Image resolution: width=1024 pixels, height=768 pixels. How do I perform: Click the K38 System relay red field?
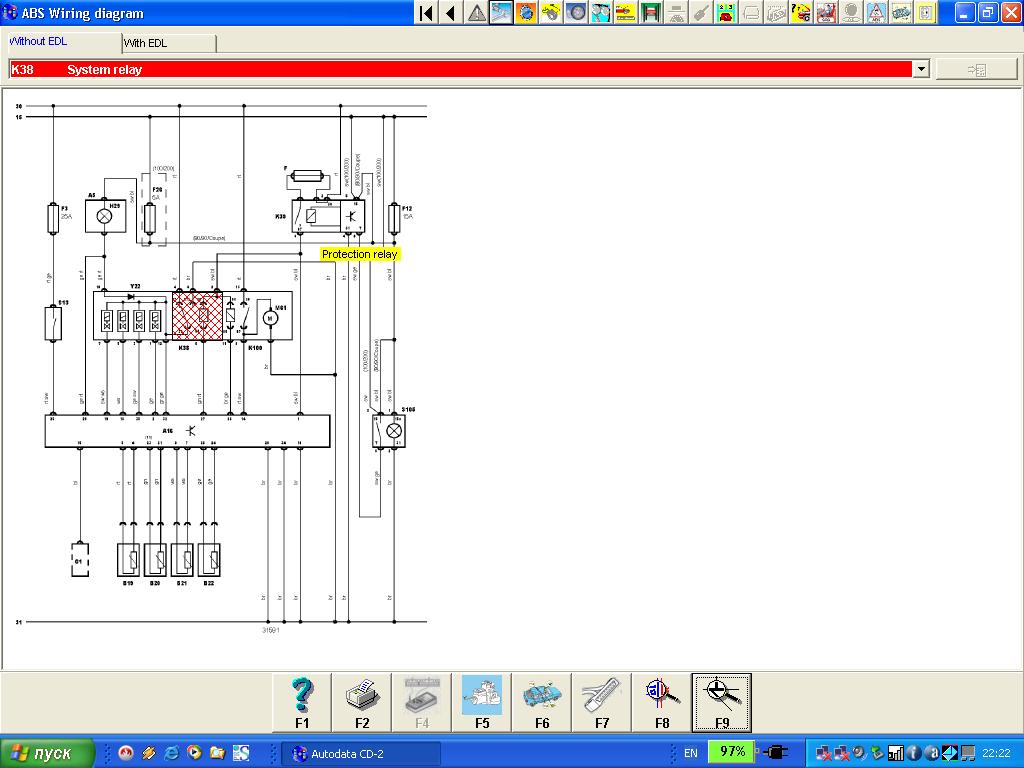coord(460,69)
